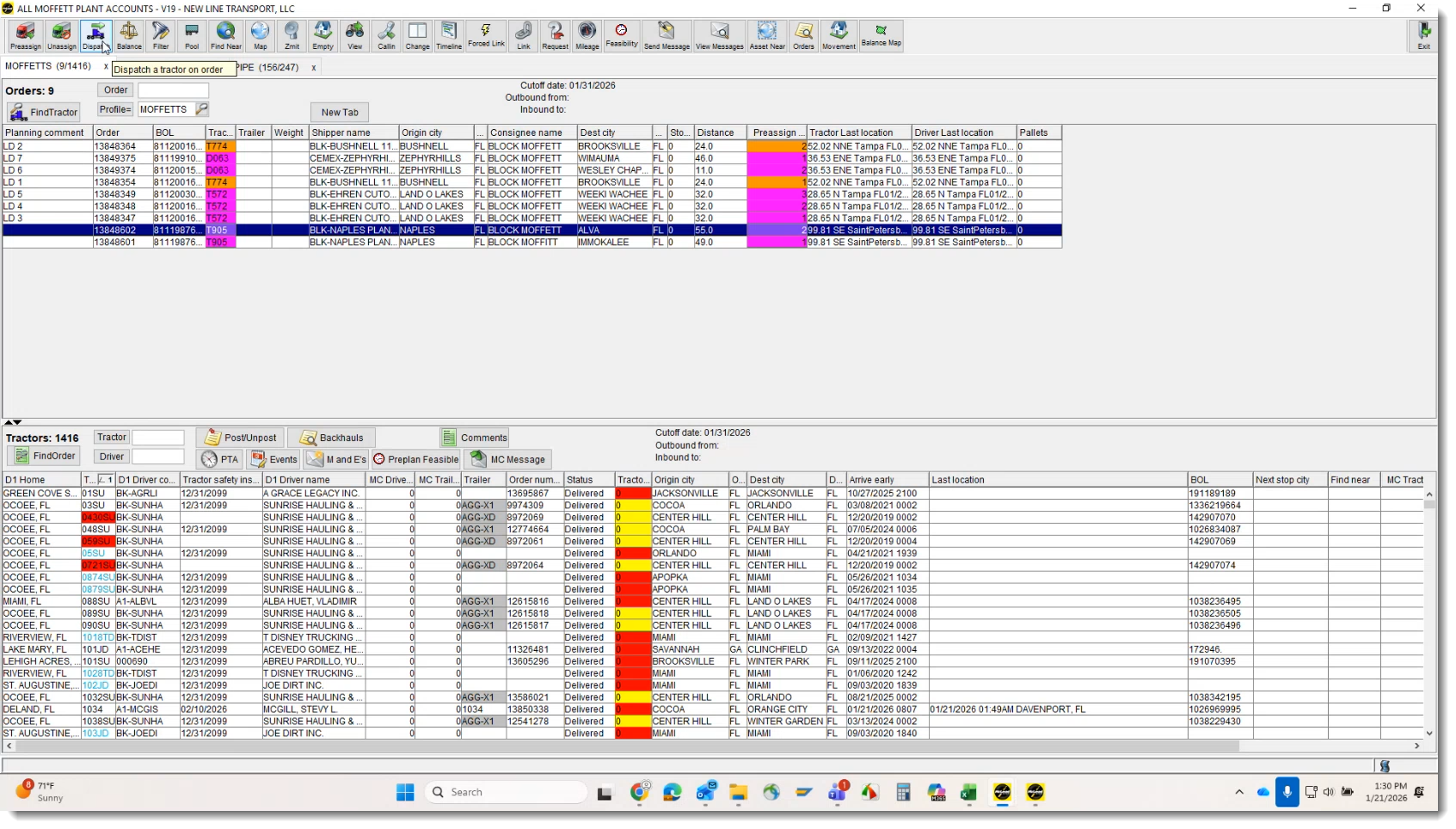The width and height of the screenshot is (1456, 829).
Task: Click the Callin phone icon
Action: [x=386, y=36]
